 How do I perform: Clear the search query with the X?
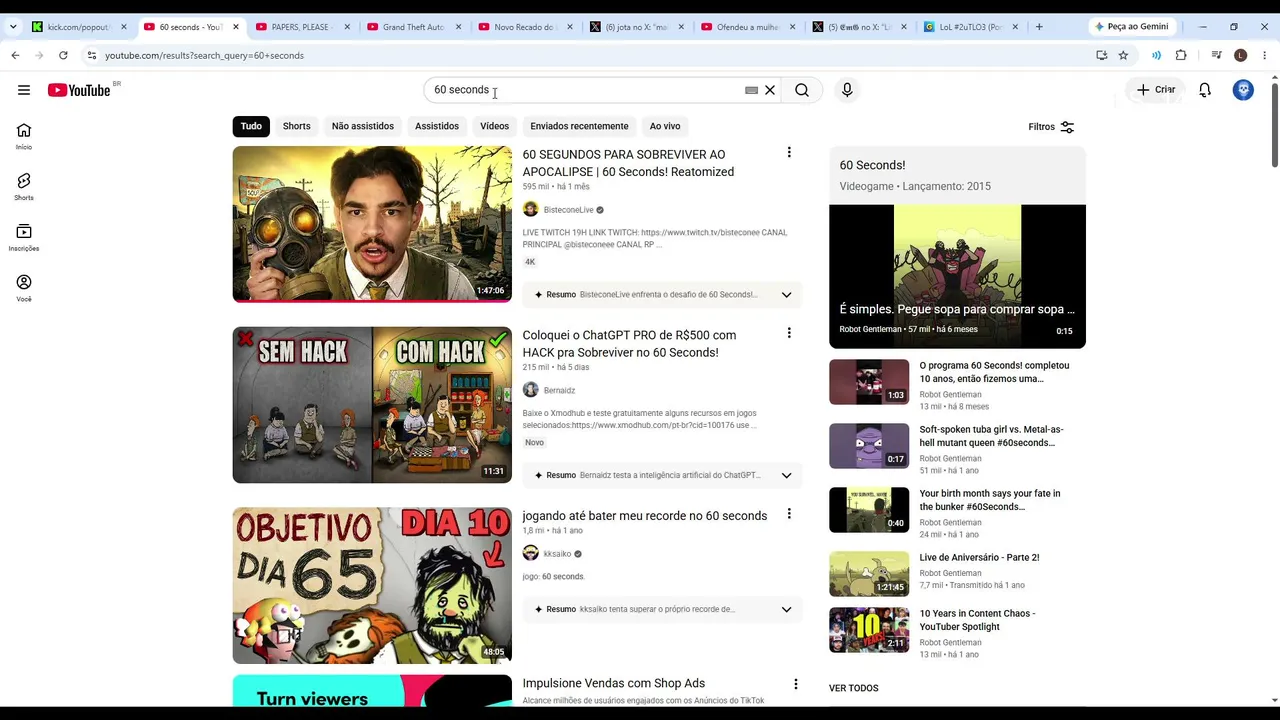770,90
